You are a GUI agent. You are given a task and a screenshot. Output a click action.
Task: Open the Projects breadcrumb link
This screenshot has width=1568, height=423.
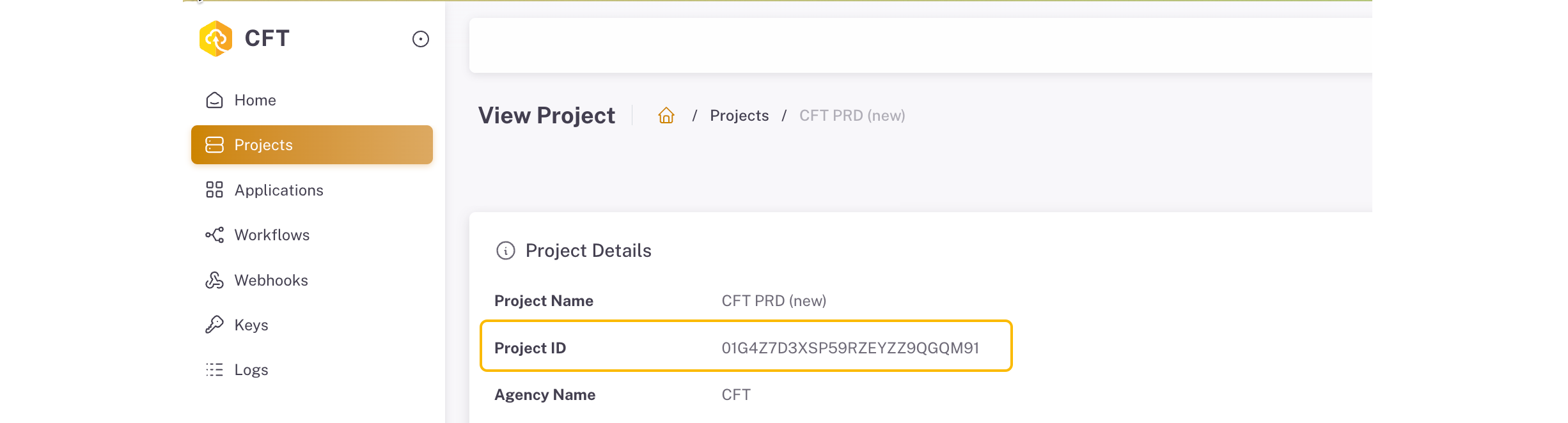[x=739, y=116]
